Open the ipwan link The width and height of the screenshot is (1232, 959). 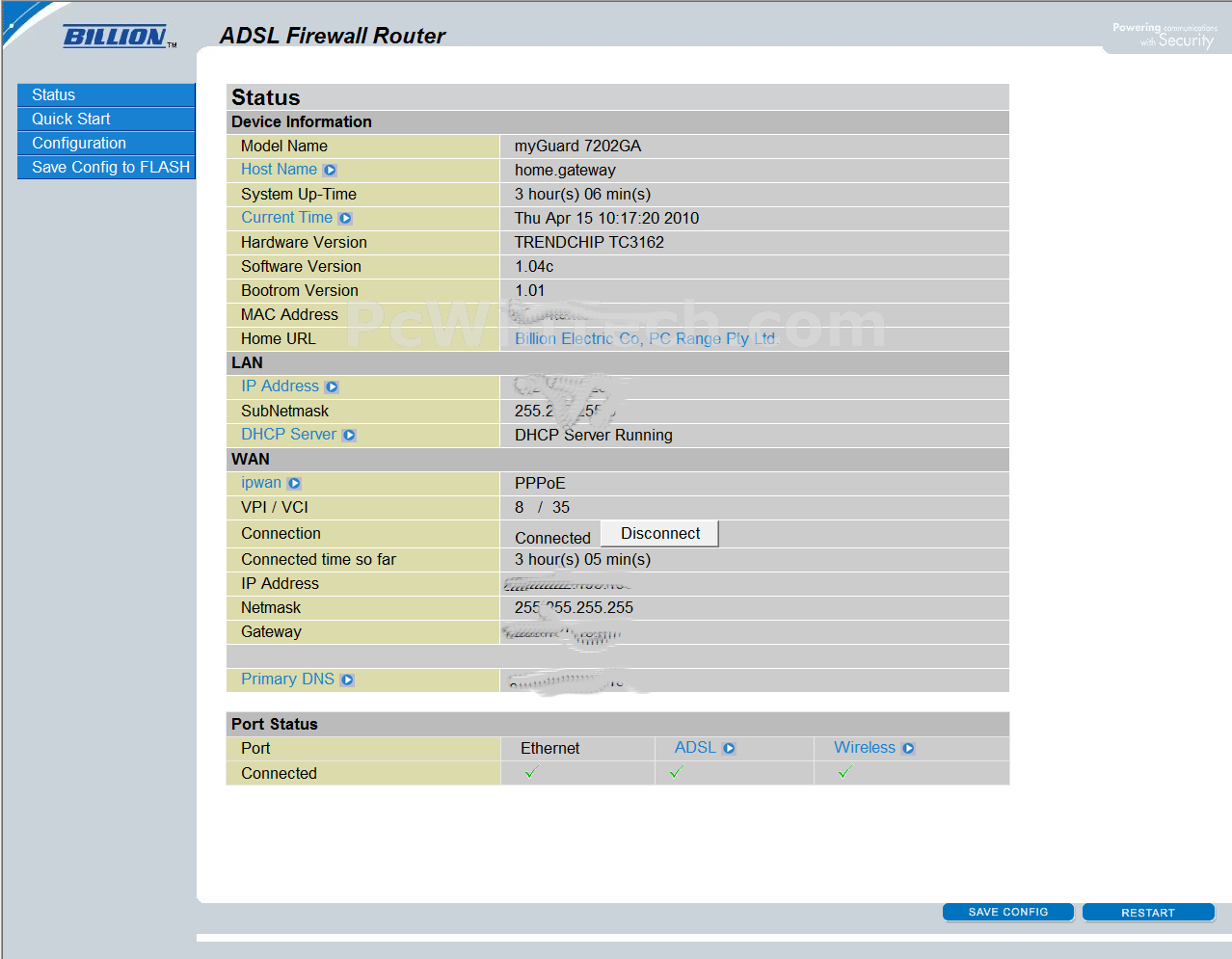[x=261, y=483]
